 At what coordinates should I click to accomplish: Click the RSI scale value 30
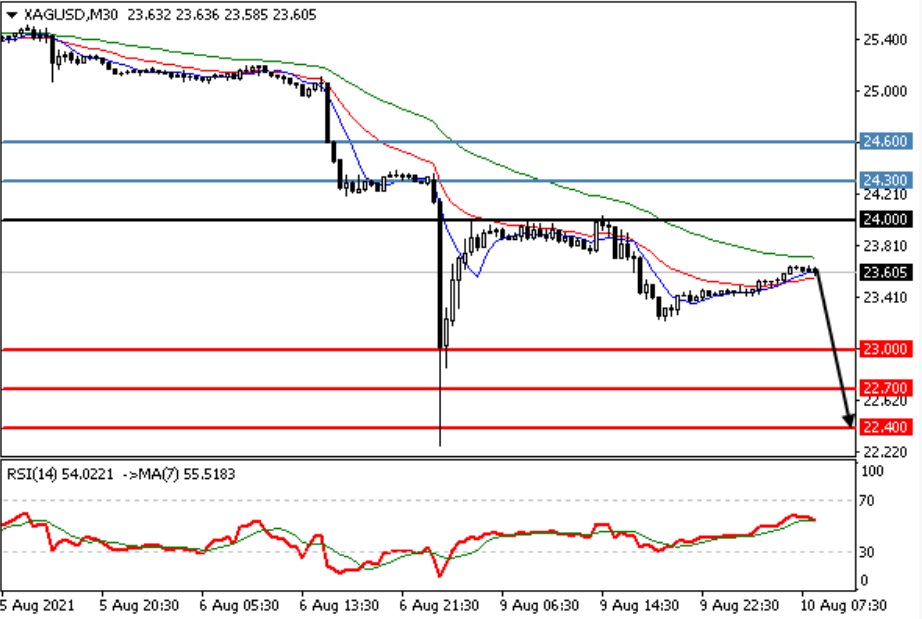[867, 552]
